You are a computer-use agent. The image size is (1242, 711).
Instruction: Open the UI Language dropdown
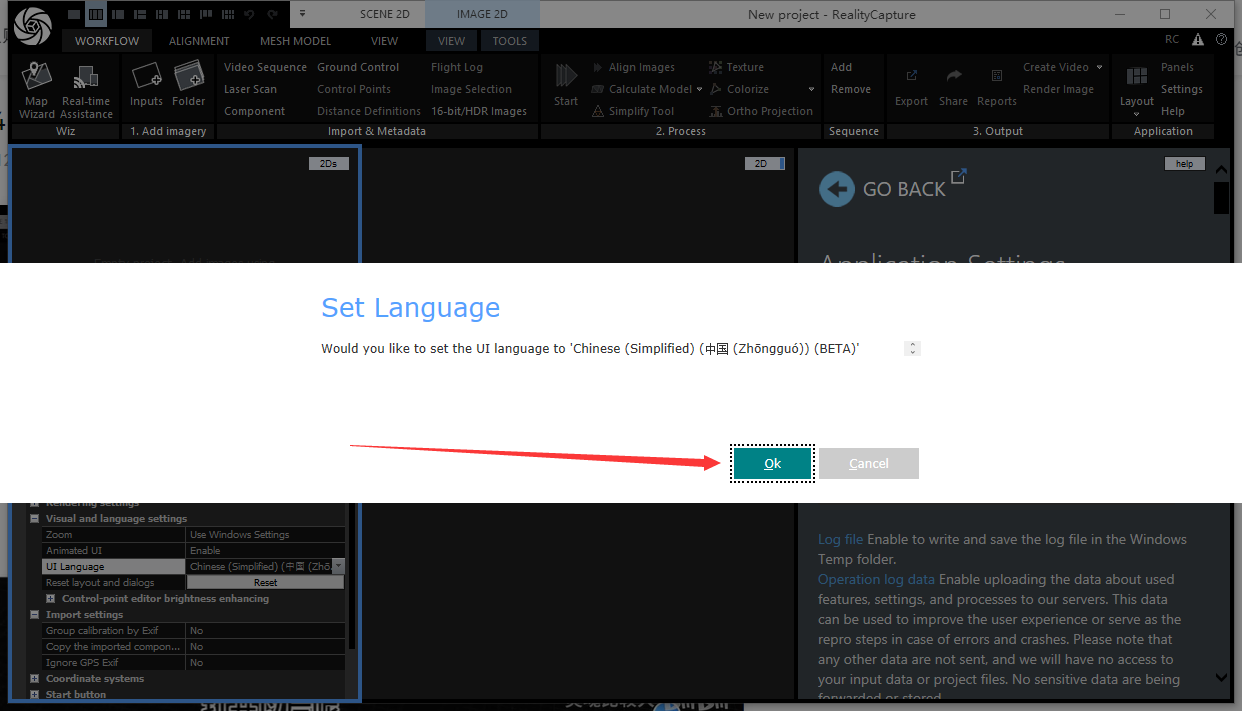tap(338, 566)
